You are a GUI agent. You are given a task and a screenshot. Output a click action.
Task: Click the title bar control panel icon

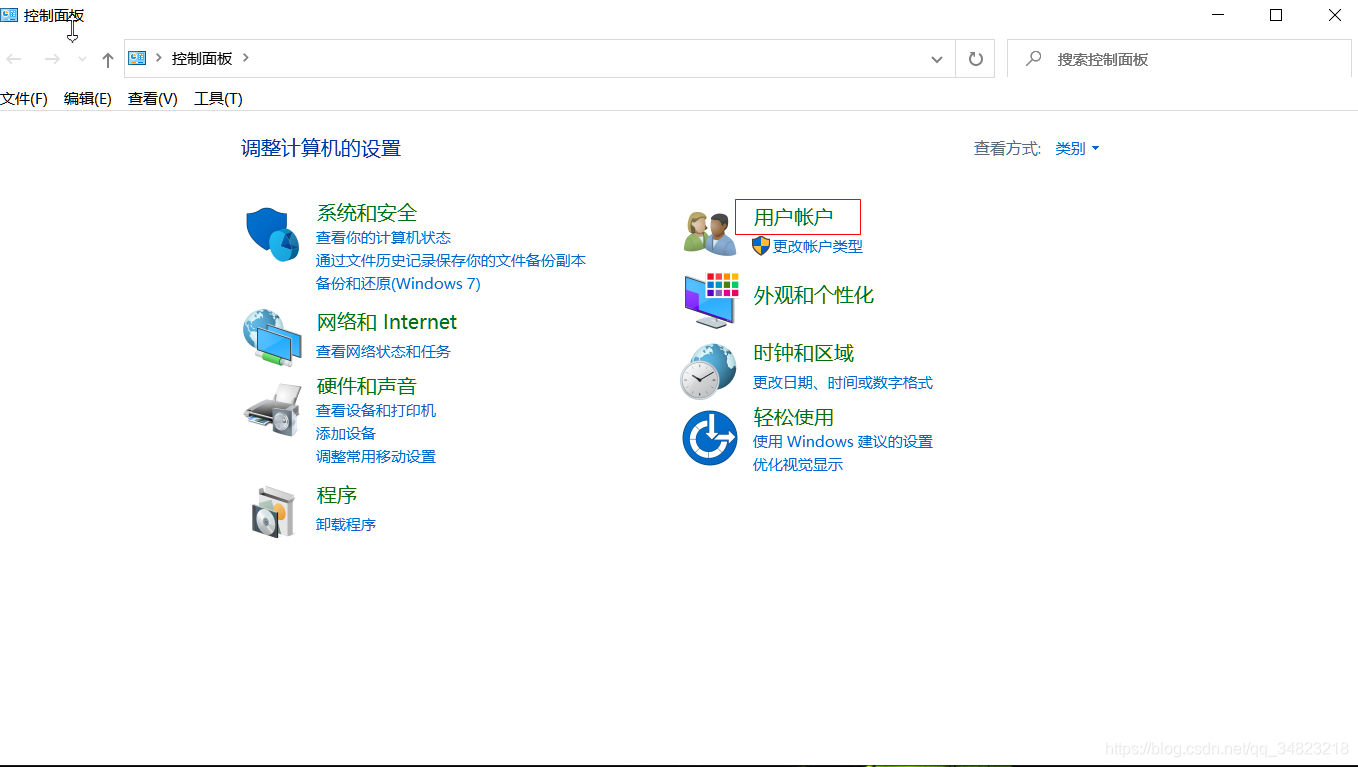[9, 15]
